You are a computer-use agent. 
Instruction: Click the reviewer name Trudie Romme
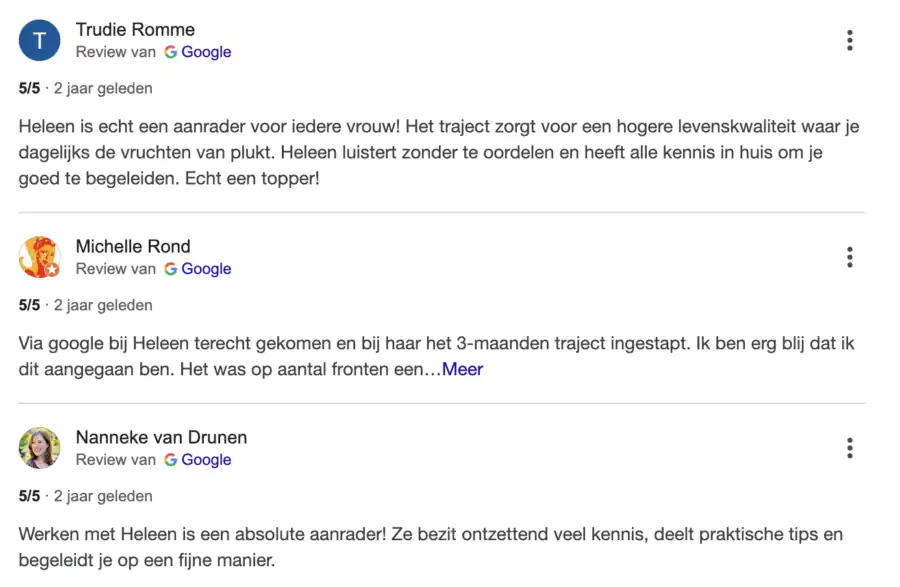coord(135,29)
